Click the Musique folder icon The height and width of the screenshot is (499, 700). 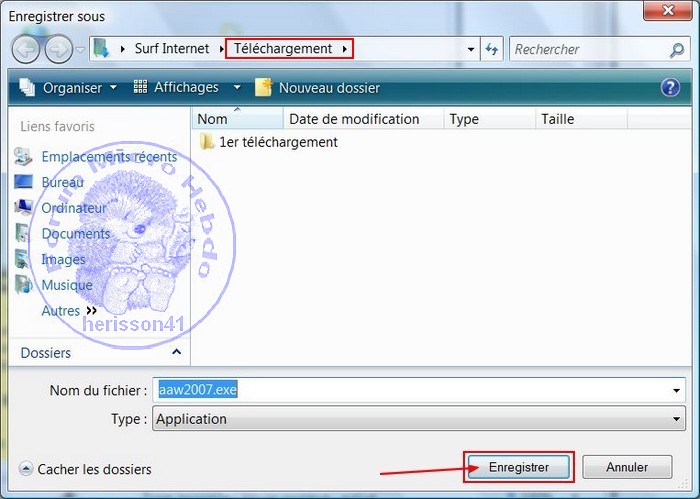click(23, 284)
